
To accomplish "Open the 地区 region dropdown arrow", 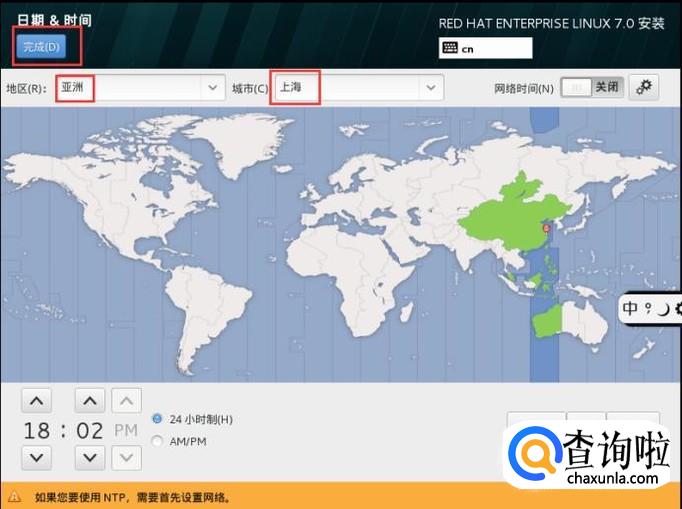I will (x=212, y=87).
